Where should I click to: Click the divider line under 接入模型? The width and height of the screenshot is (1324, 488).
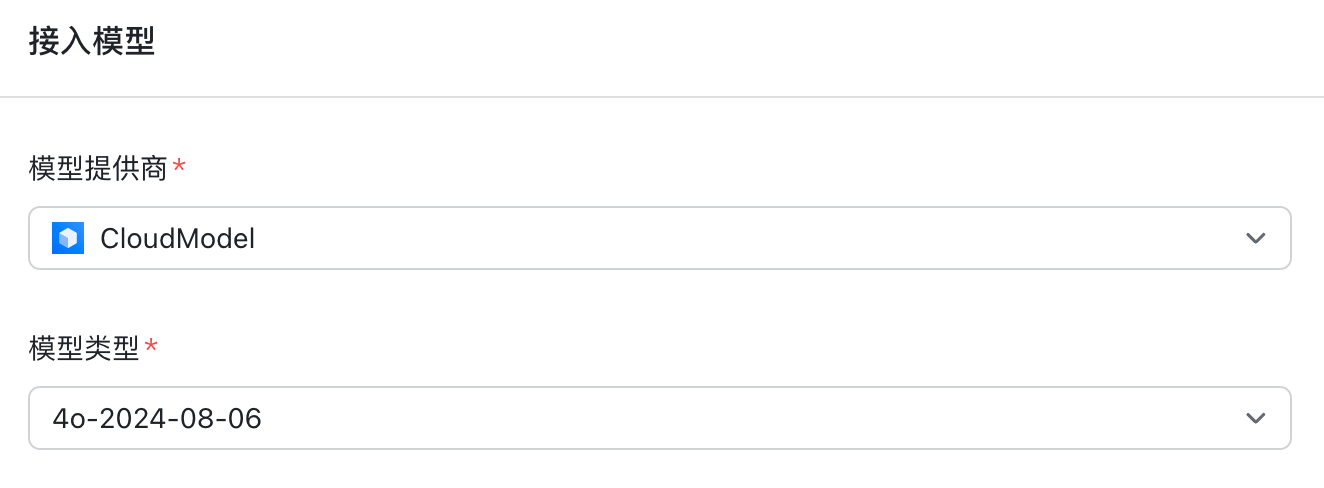click(662, 97)
